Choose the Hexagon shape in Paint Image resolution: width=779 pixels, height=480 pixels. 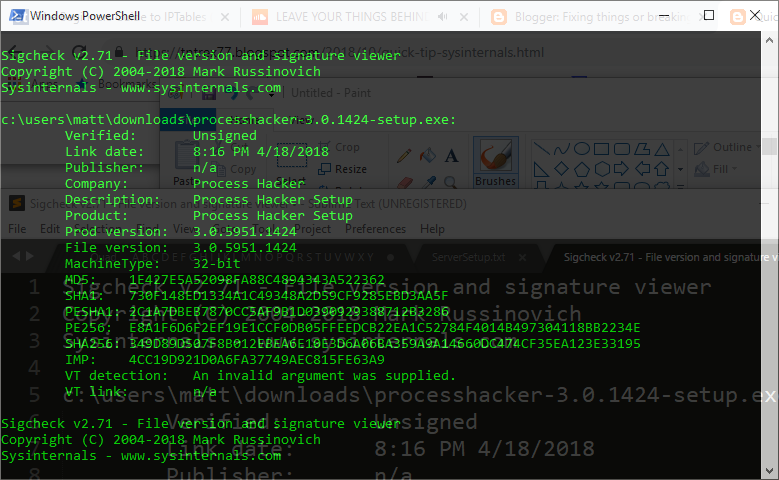[602, 169]
